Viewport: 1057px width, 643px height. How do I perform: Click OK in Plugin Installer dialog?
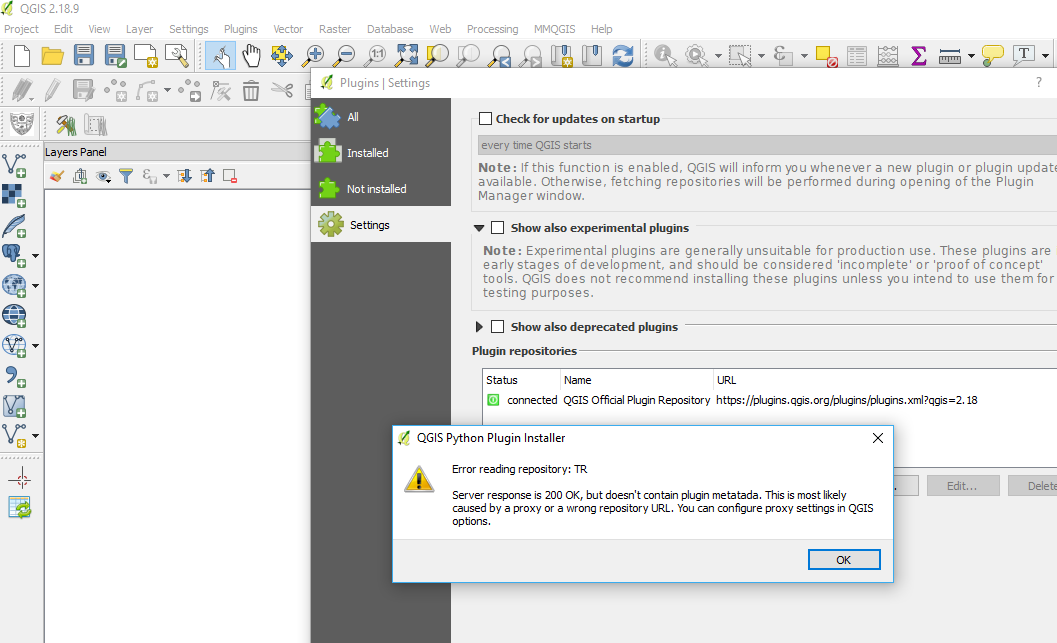844,559
